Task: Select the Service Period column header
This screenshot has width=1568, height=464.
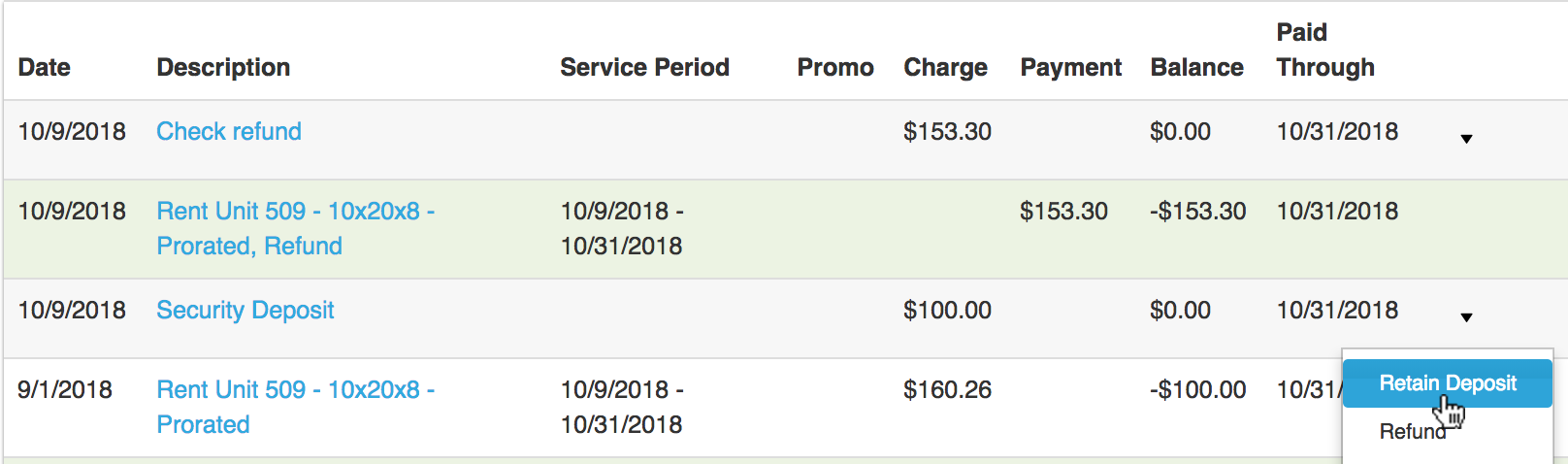Action: [x=644, y=67]
